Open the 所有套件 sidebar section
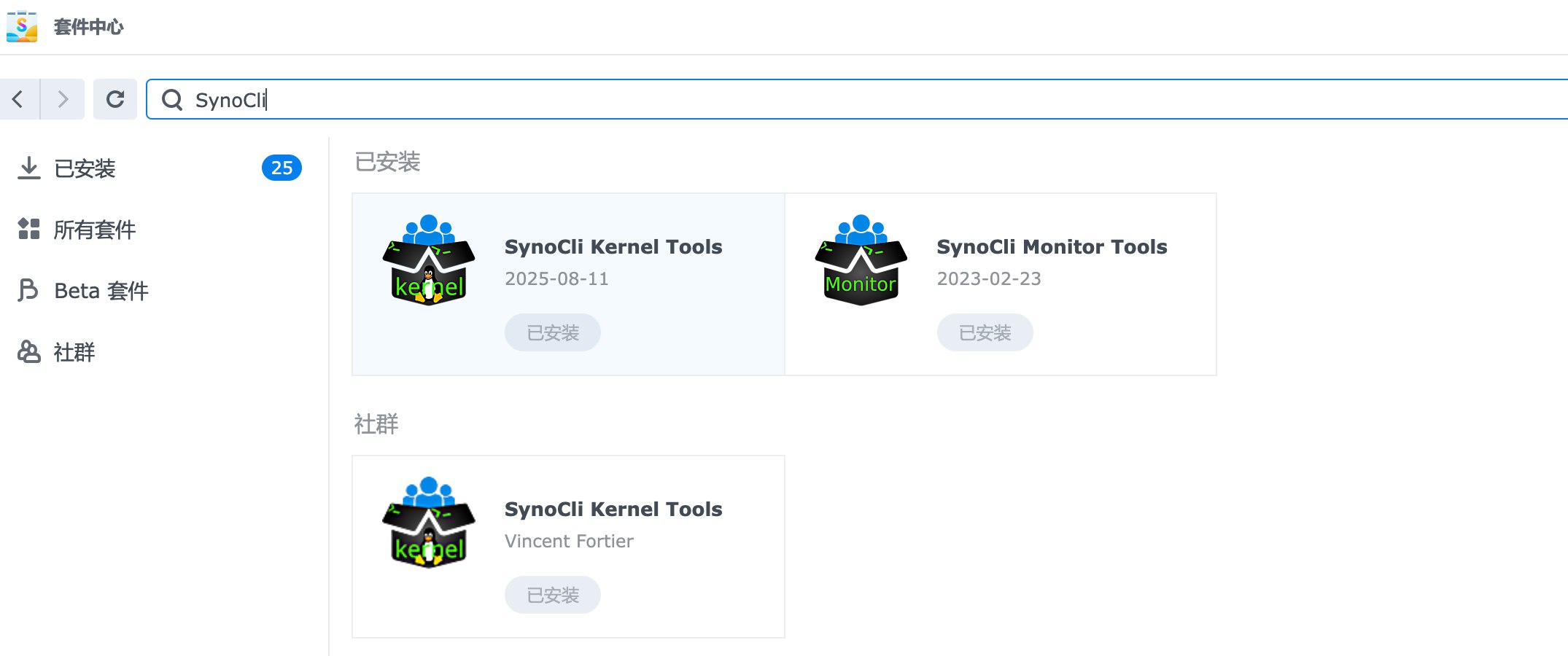 click(x=158, y=230)
